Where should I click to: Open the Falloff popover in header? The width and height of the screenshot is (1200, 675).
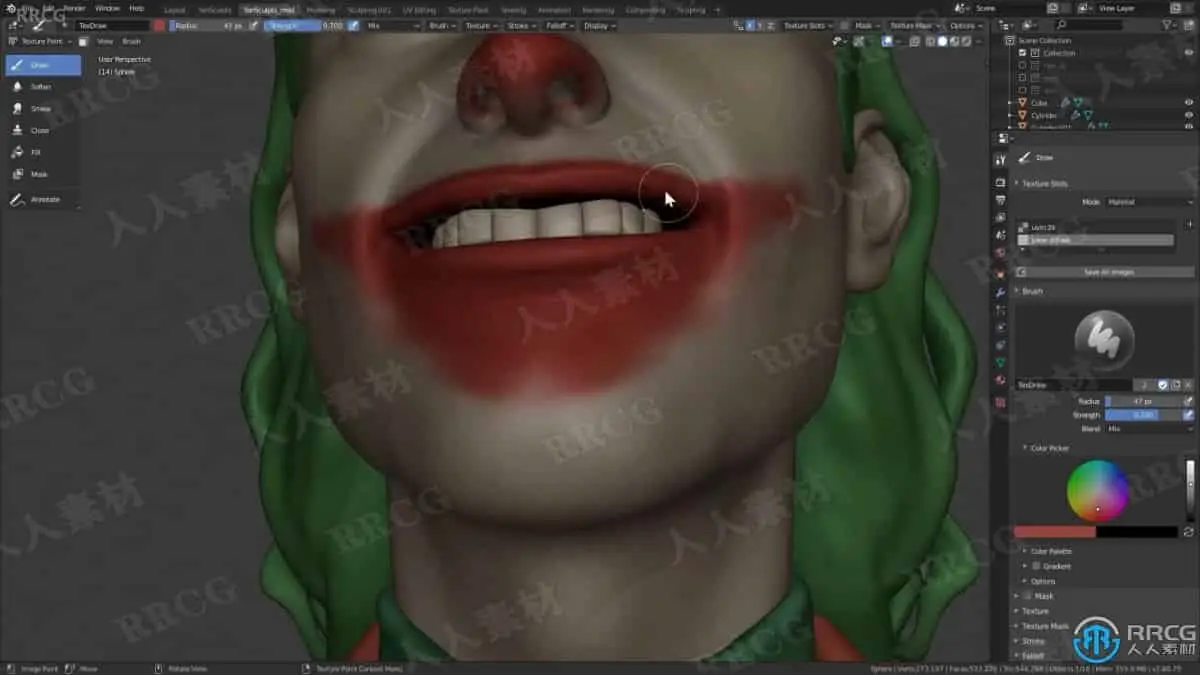coord(558,25)
